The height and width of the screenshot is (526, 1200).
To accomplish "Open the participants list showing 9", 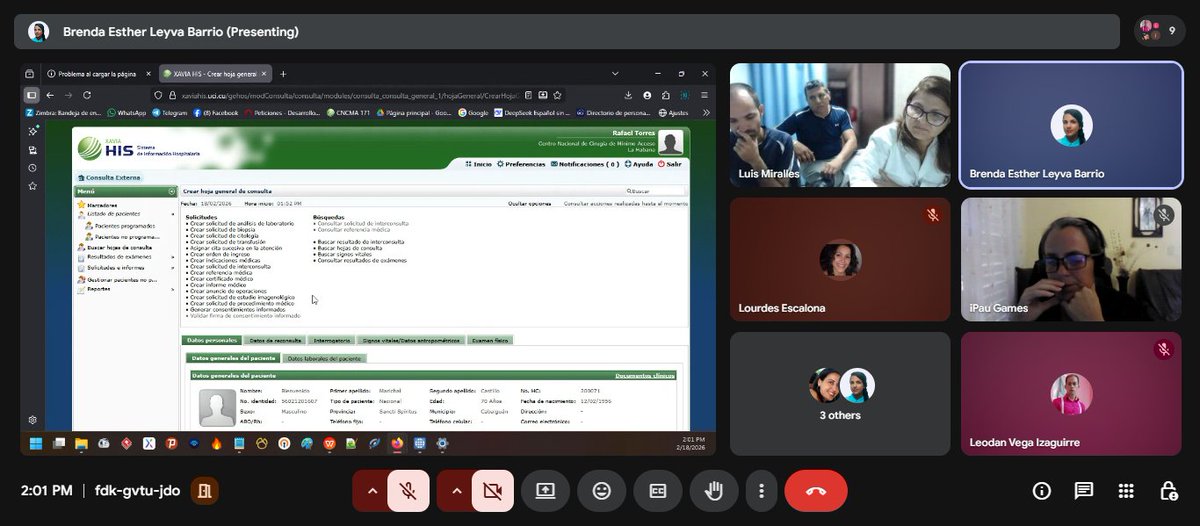I will tap(1160, 31).
